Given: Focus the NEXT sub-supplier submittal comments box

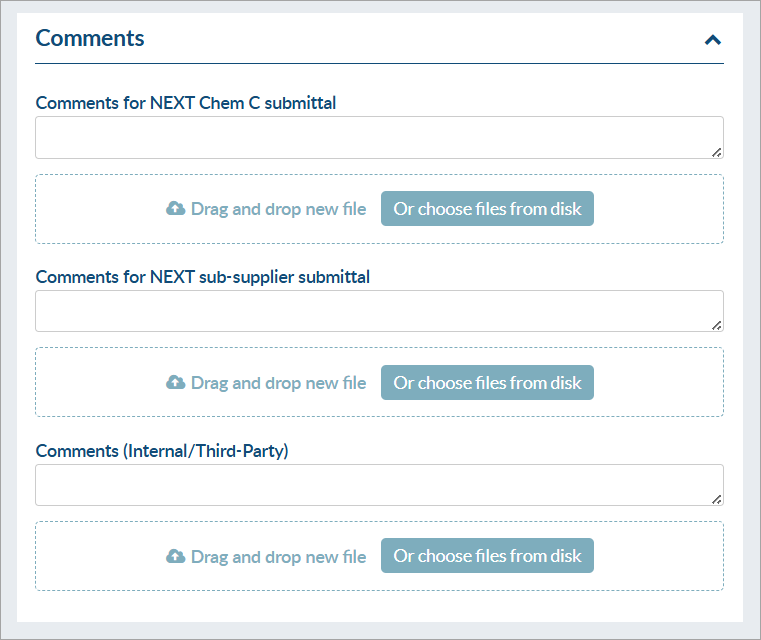Looking at the screenshot, I should 379,311.
